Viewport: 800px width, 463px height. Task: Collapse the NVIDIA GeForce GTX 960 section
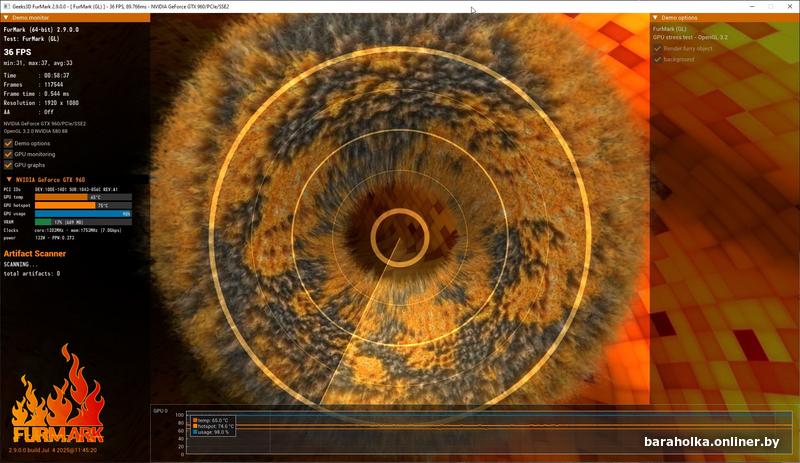[9, 180]
